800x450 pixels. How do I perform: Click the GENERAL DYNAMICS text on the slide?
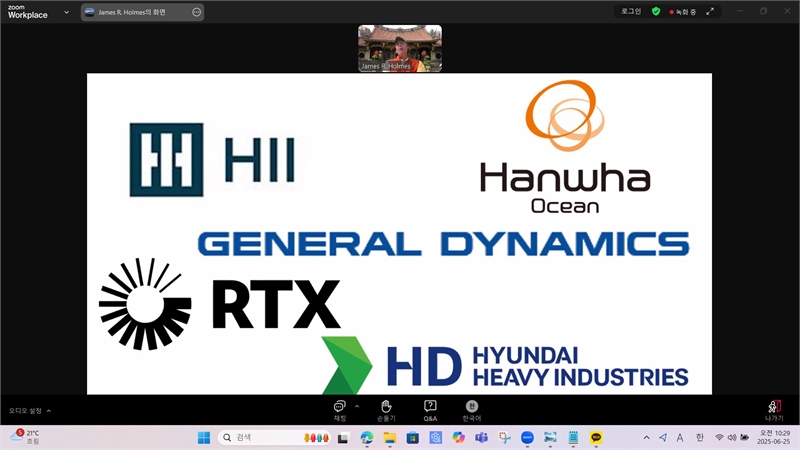click(x=443, y=243)
